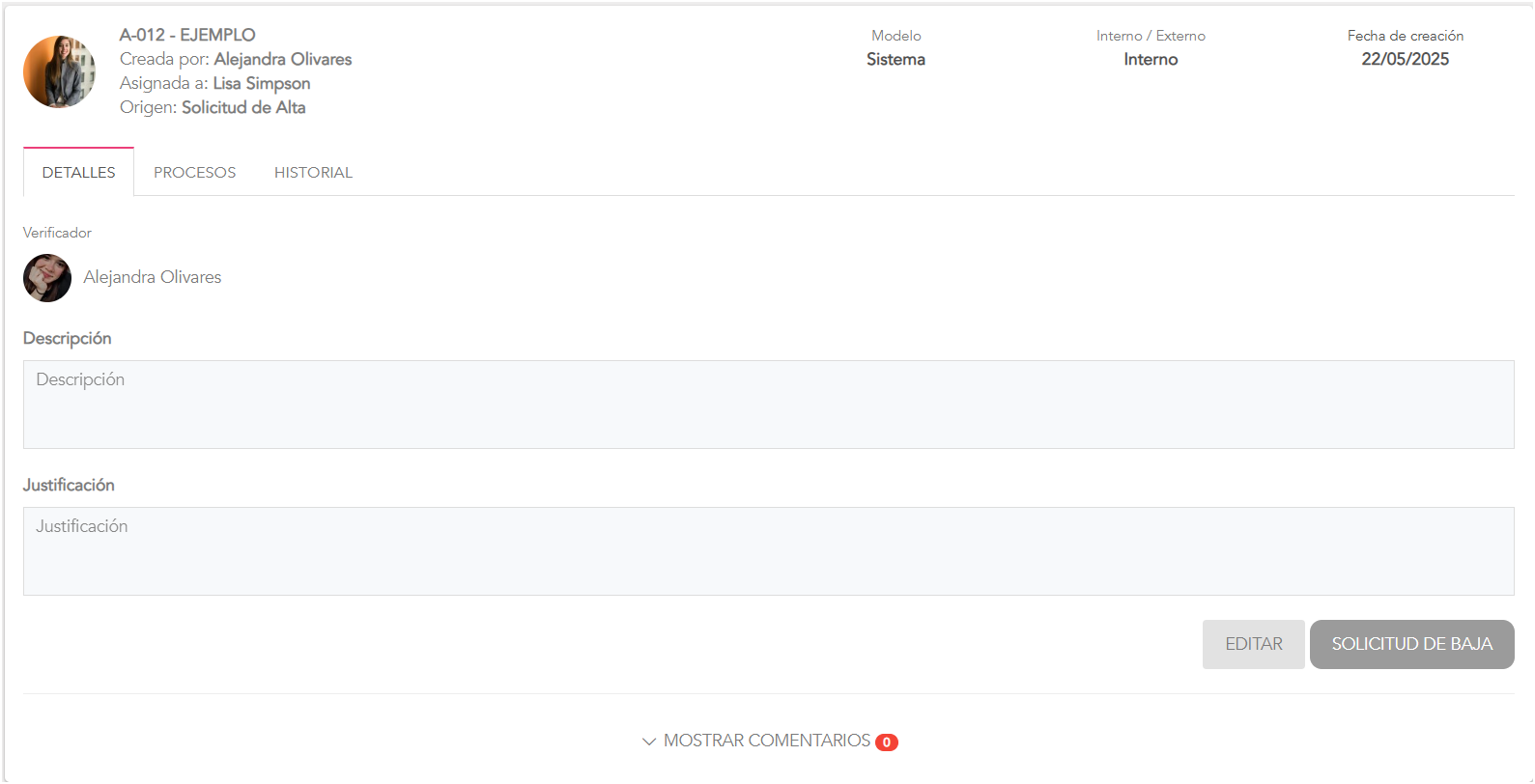Viewport: 1535px width, 784px height.
Task: Open the Historial tab
Action: (x=313, y=173)
